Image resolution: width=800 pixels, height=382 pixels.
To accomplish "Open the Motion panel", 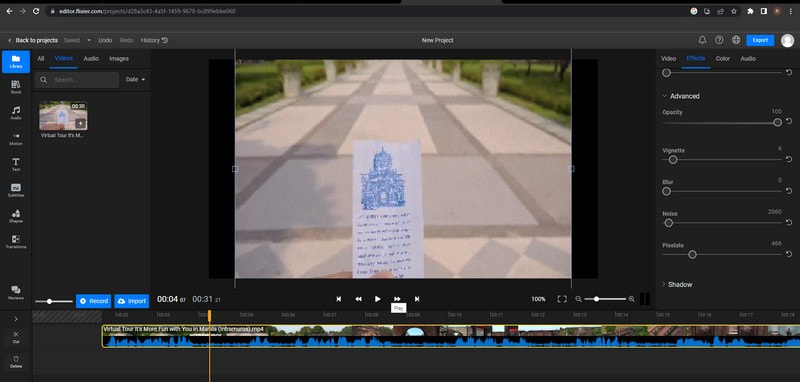I will (16, 139).
